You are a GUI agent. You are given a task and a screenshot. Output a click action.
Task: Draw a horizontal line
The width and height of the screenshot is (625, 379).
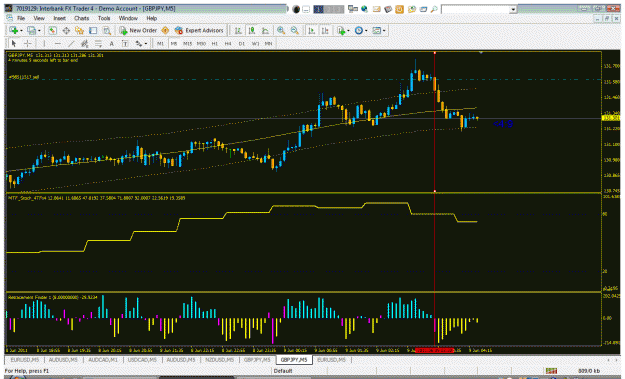pos(58,43)
